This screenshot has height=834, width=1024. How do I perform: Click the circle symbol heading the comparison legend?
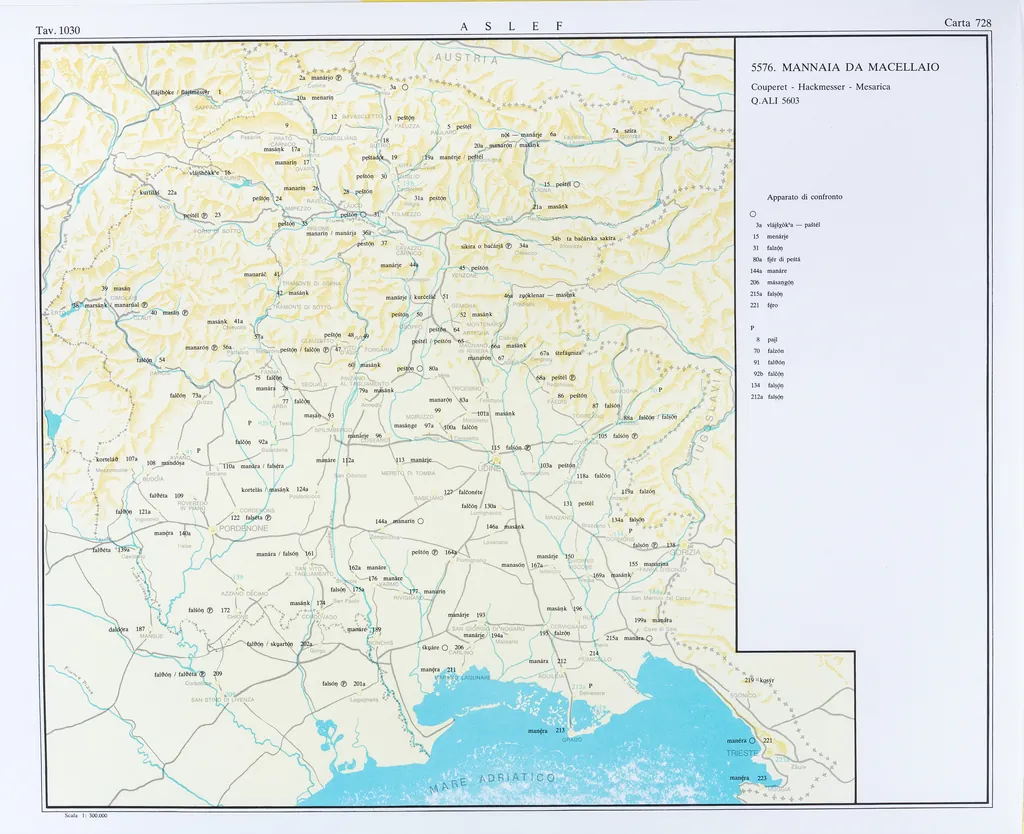(752, 213)
